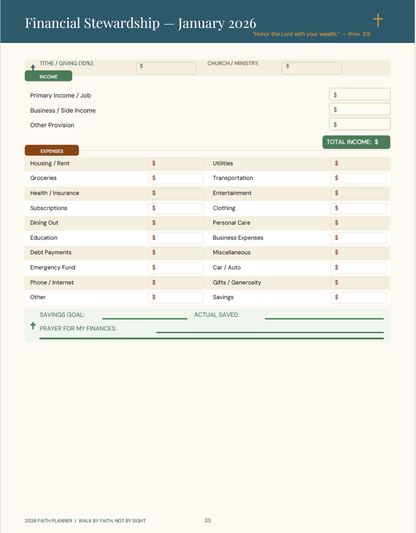Select the Primary Income / Job amount field

(x=360, y=94)
